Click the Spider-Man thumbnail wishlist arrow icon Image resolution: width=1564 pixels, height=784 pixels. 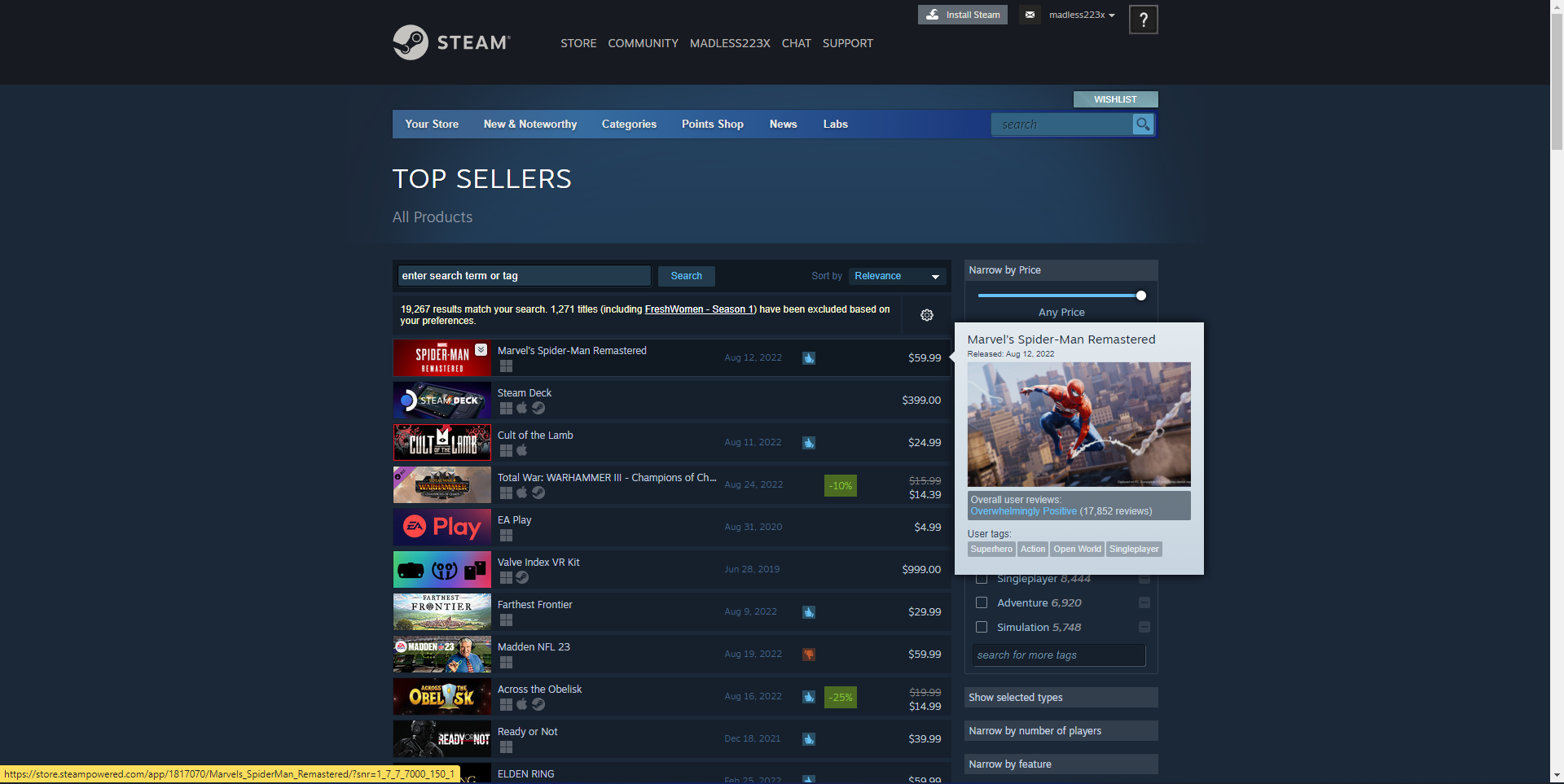click(x=481, y=349)
